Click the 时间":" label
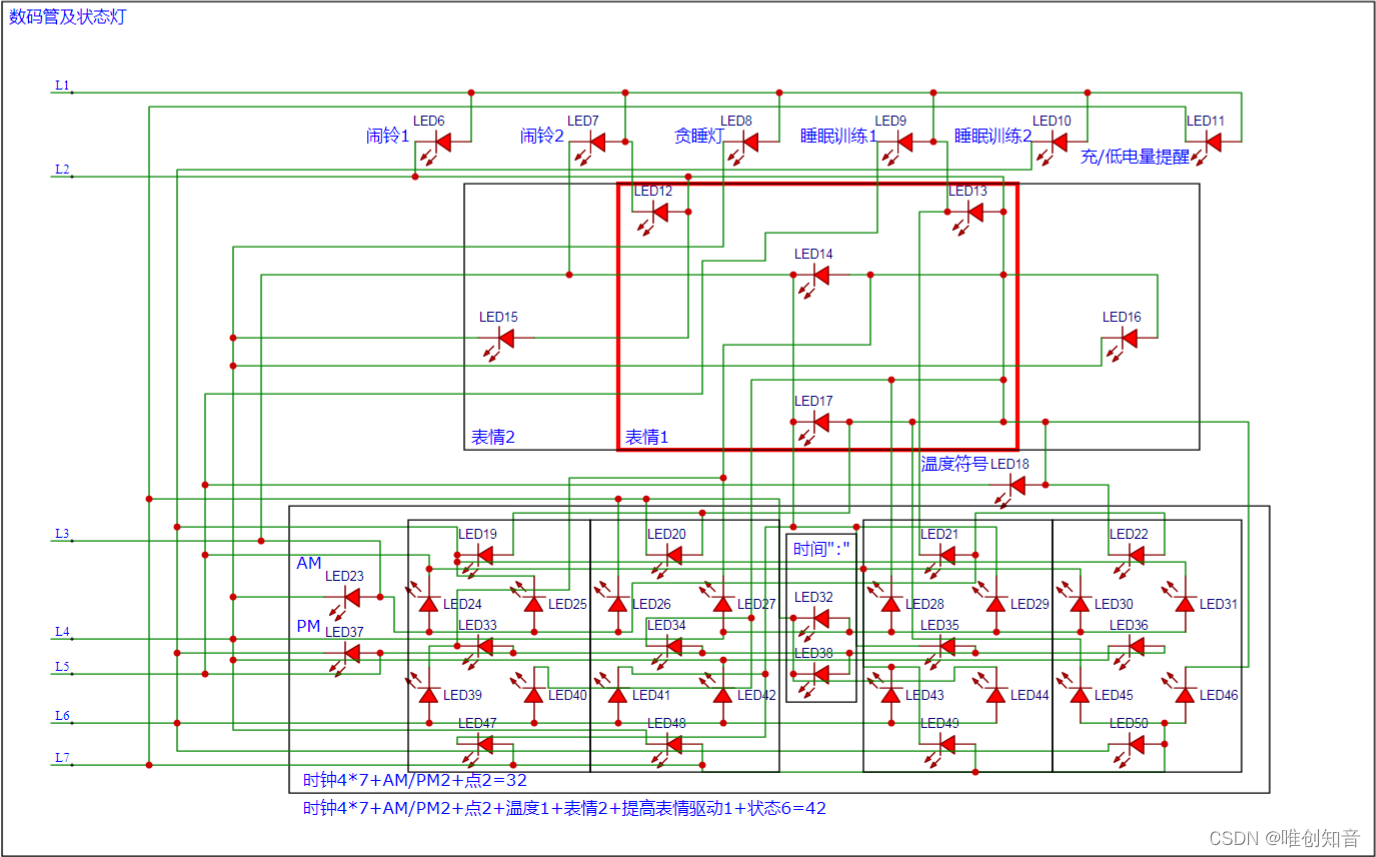Viewport: 1376px width, 857px height. pyautogui.click(x=820, y=548)
